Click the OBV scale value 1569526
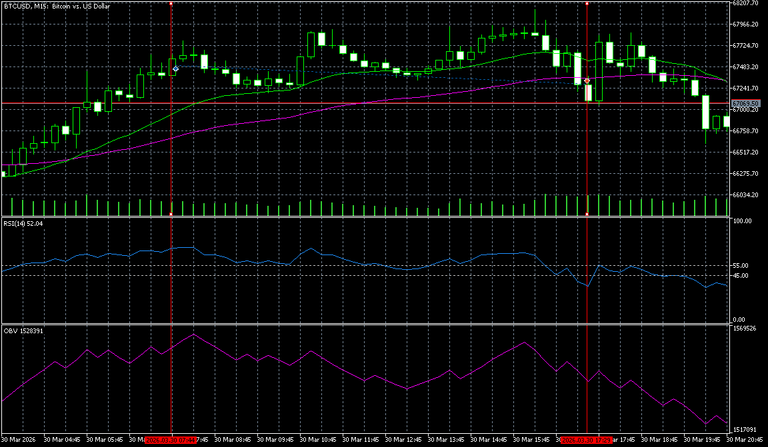Image resolution: width=768 pixels, height=447 pixels. coord(743,329)
